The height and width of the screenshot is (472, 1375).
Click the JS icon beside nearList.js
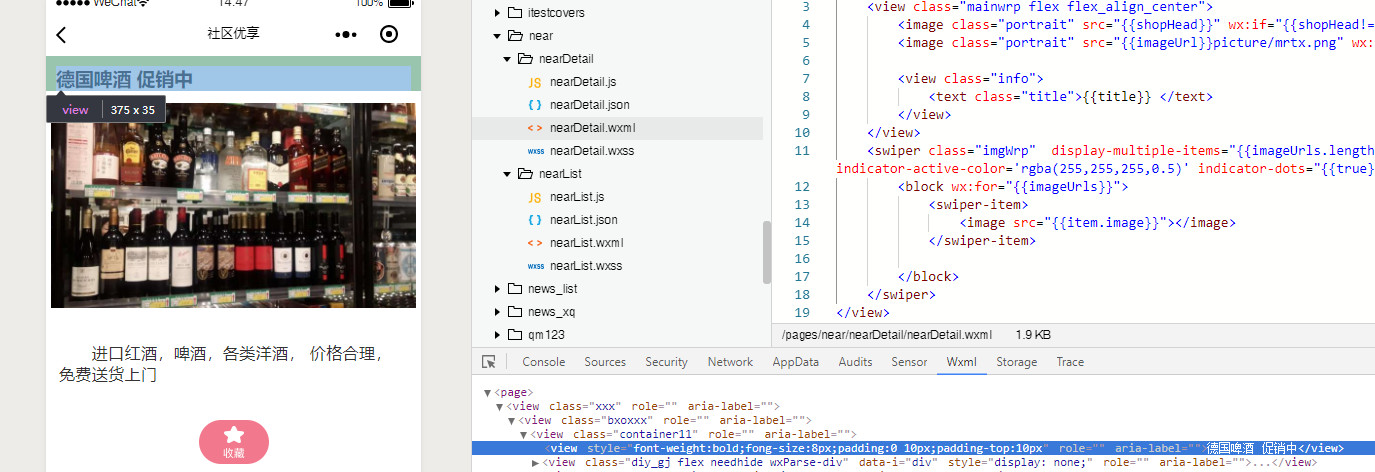pos(535,197)
